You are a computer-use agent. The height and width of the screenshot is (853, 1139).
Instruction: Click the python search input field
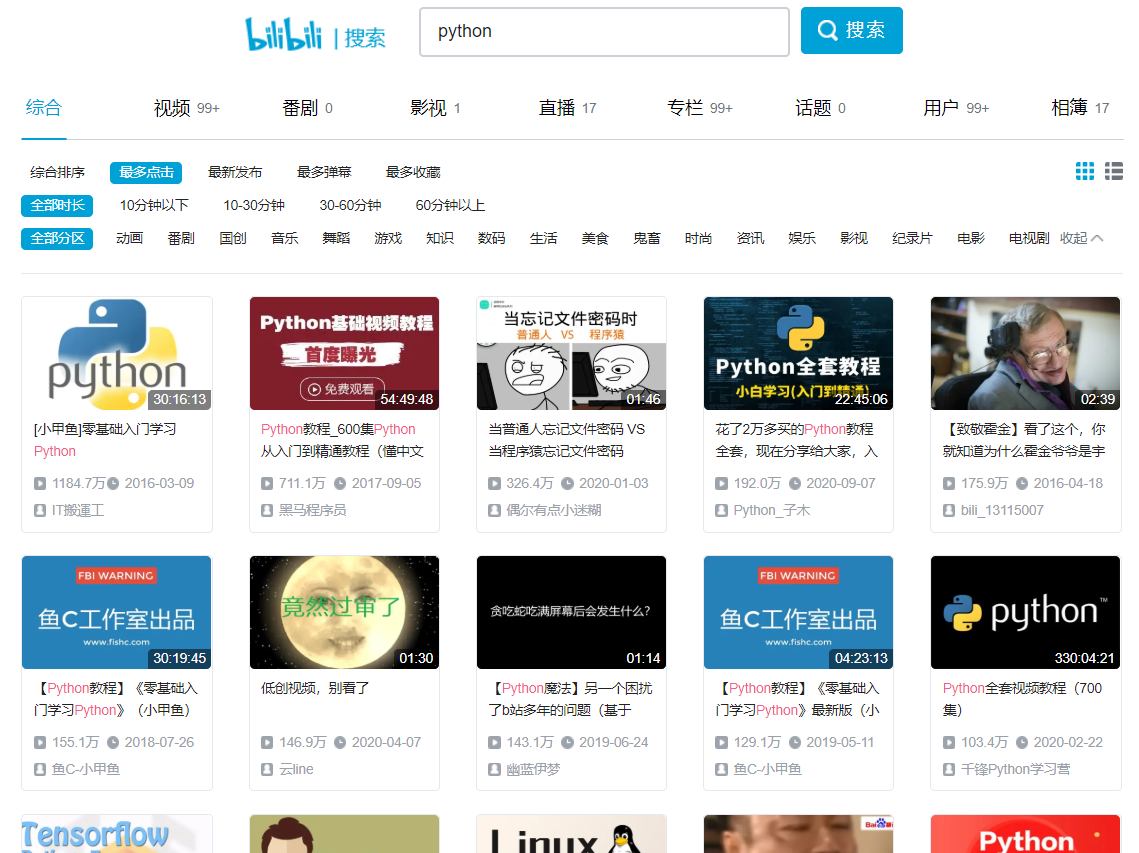tap(604, 31)
